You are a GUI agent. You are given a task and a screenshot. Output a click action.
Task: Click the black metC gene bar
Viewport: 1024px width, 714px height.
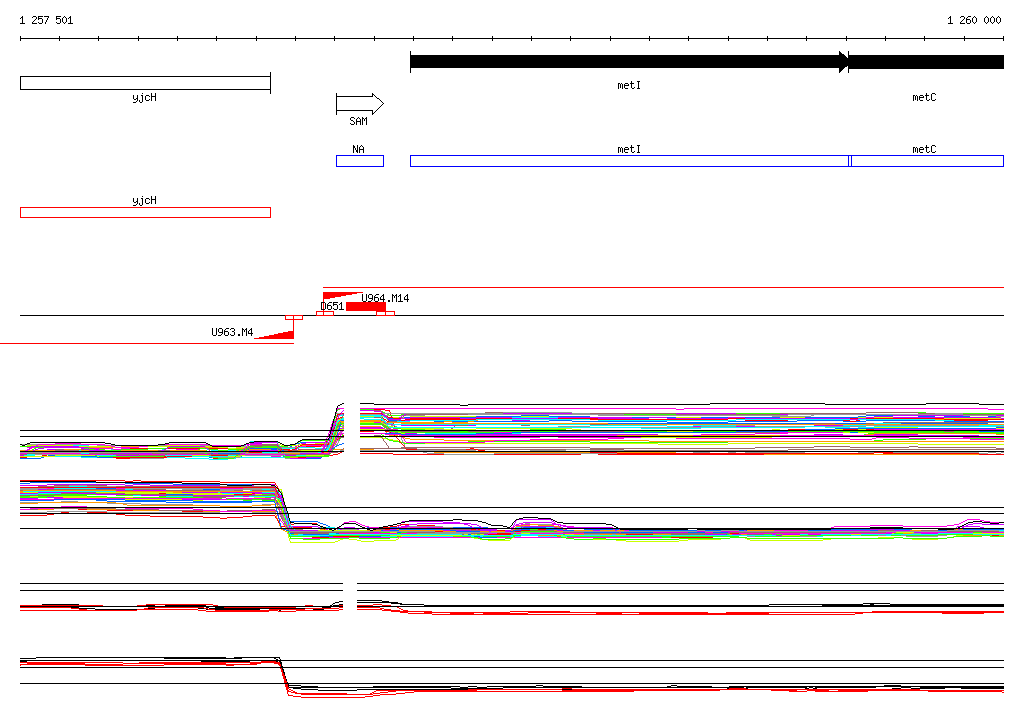click(x=926, y=62)
